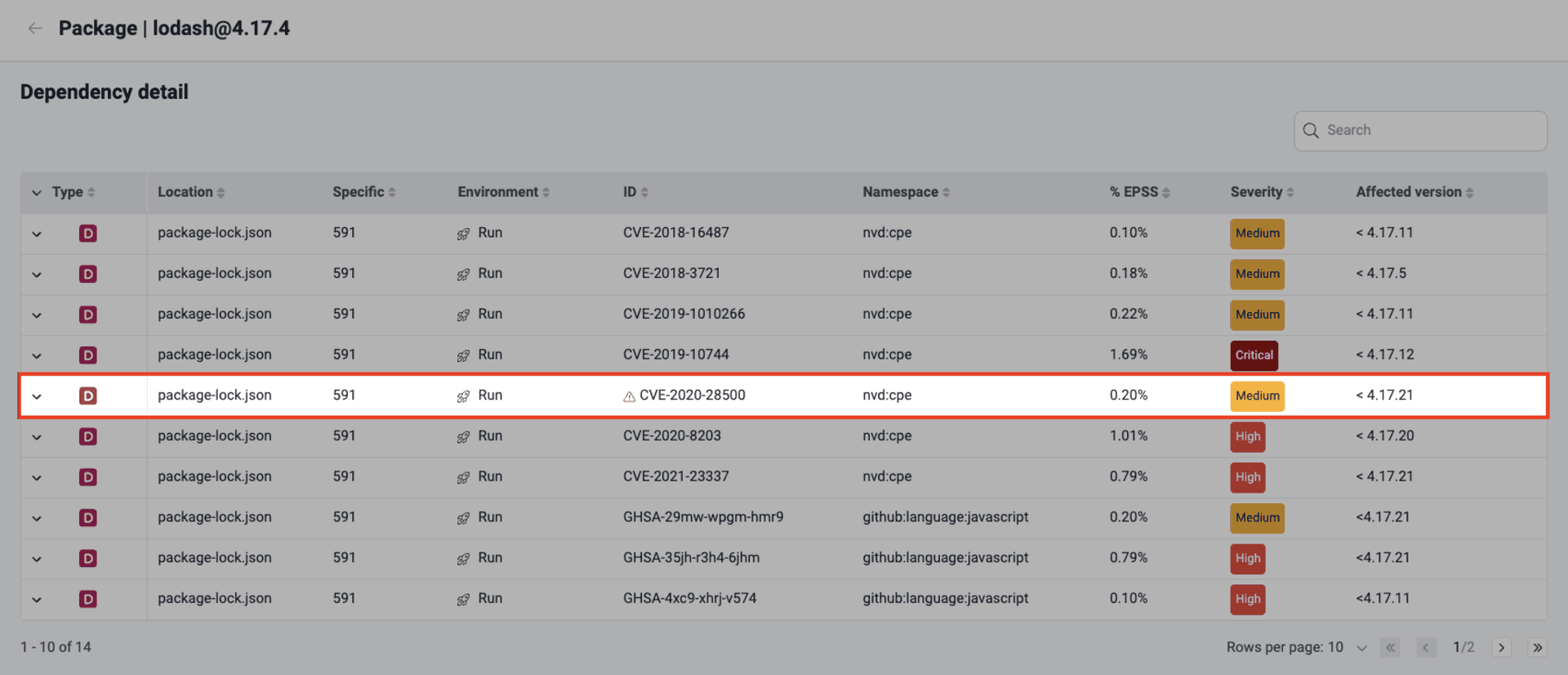Open the Rows per page dropdown
This screenshot has width=1568, height=675.
click(1347, 647)
